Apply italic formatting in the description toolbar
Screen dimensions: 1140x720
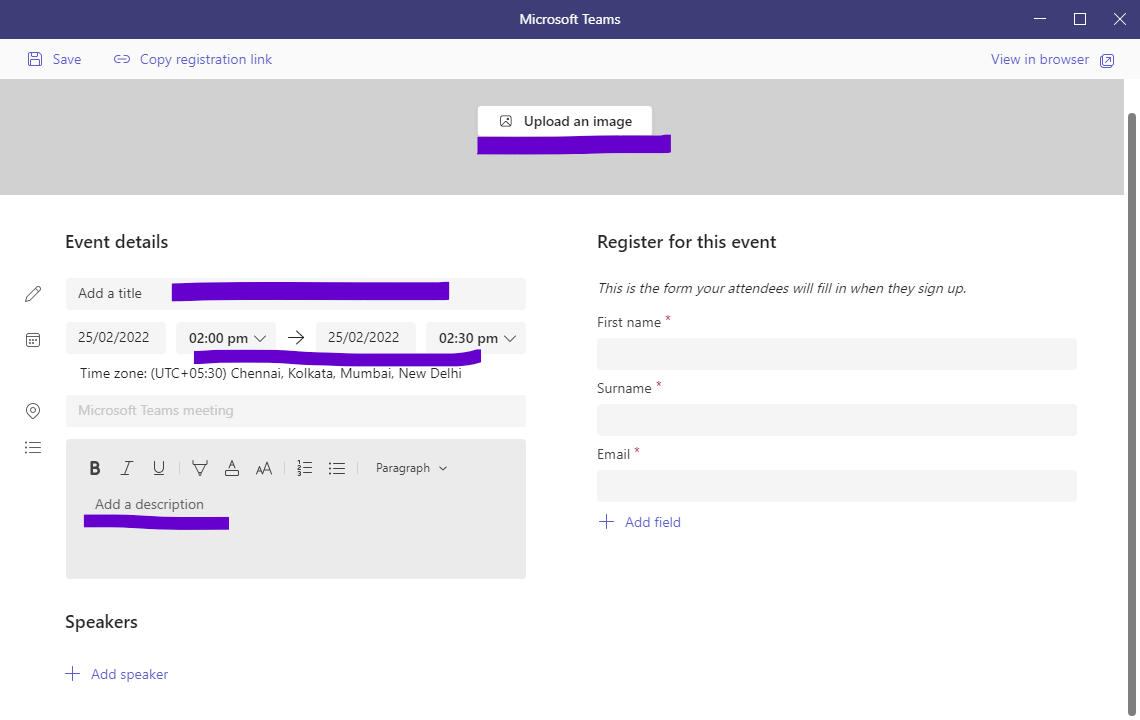pyautogui.click(x=127, y=467)
